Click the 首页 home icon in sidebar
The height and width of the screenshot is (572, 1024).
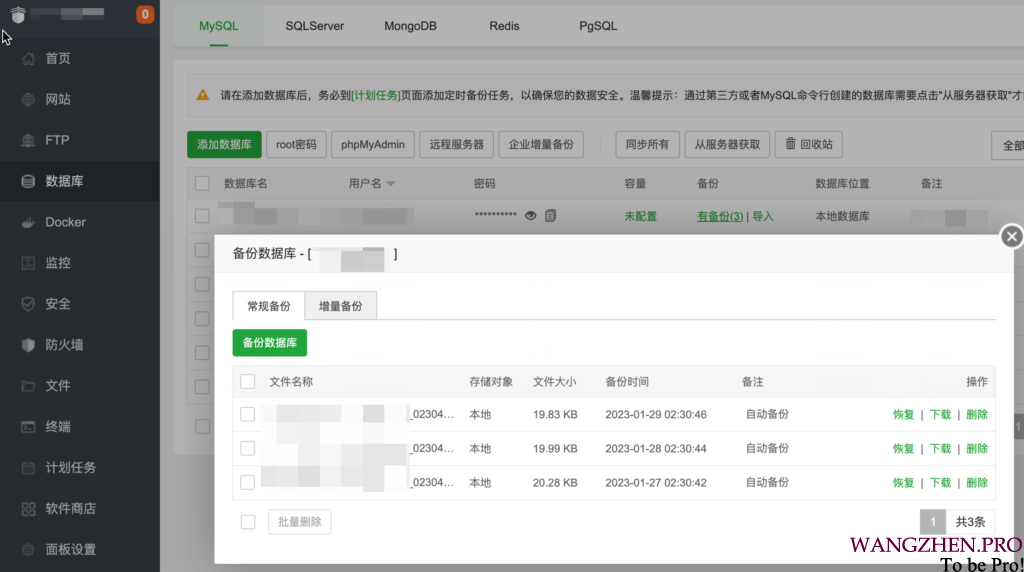tap(28, 59)
